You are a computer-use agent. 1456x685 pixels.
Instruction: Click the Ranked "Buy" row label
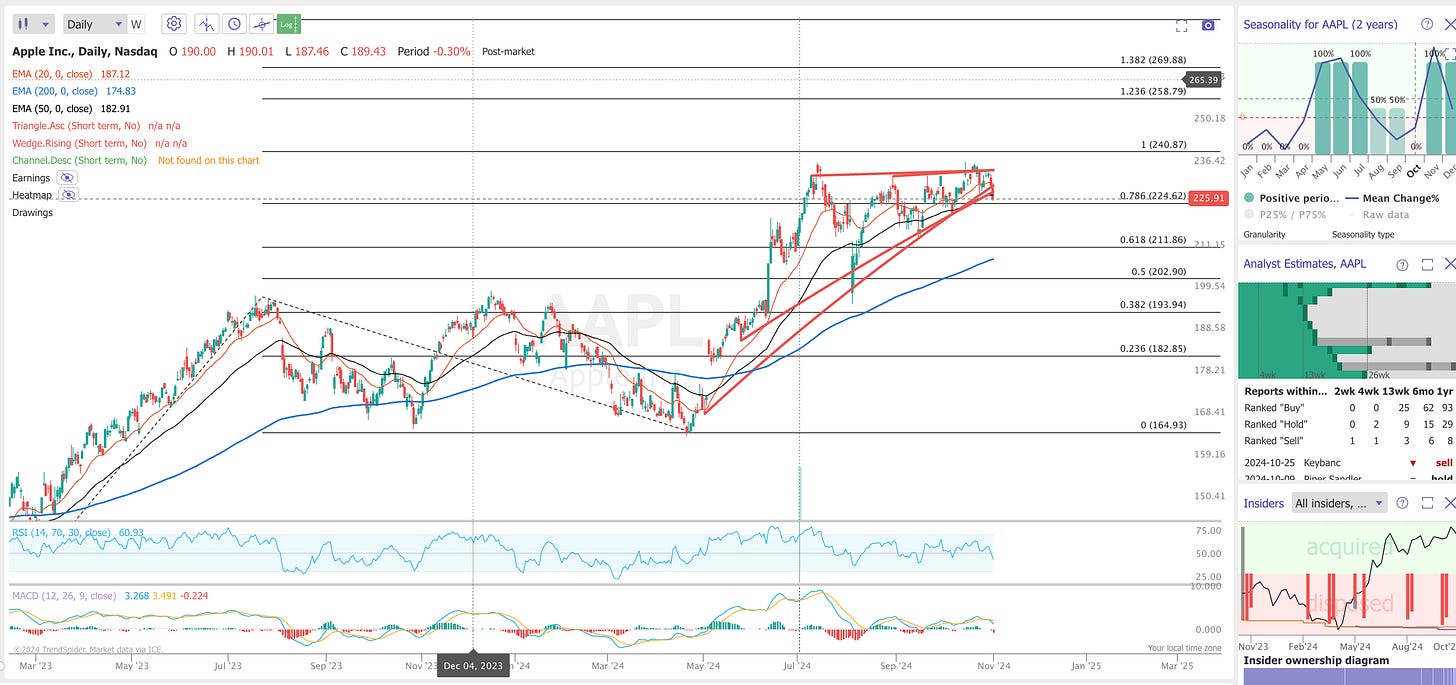coord(1274,408)
